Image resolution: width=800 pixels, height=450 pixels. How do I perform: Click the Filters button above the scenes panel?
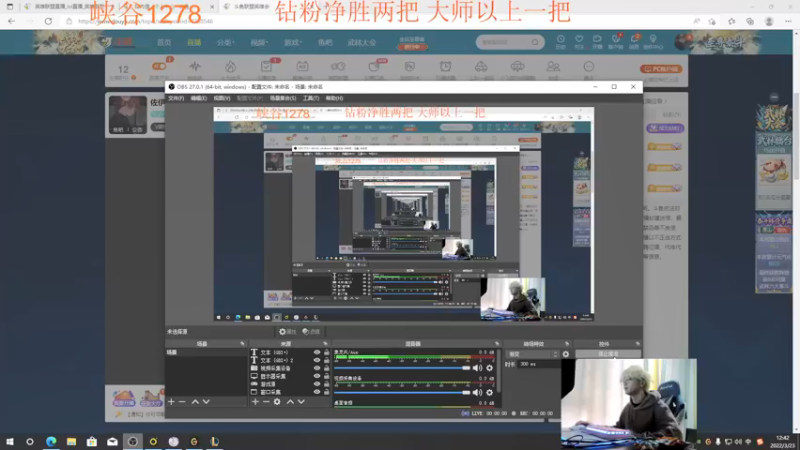311,332
